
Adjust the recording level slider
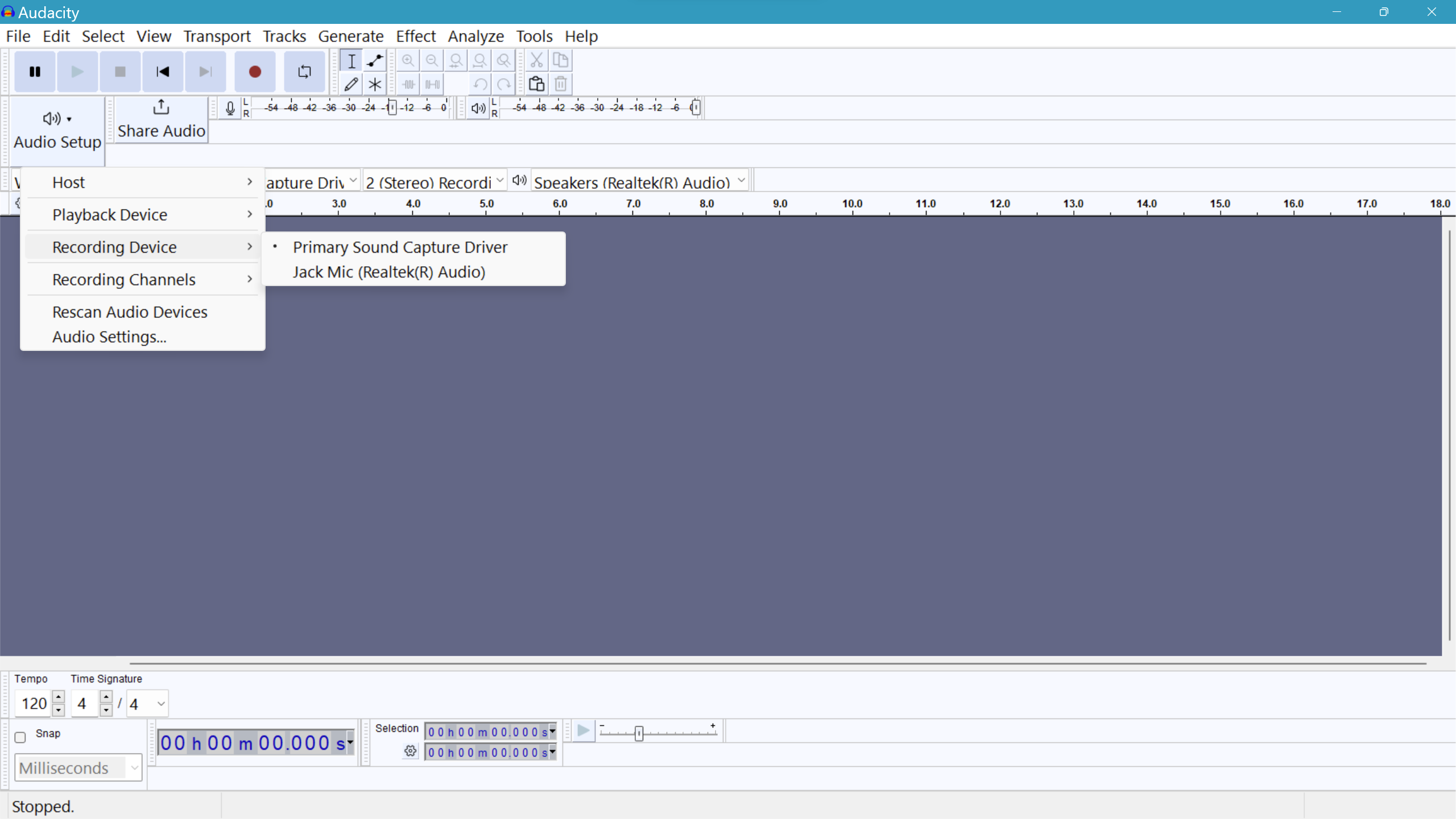click(x=392, y=107)
